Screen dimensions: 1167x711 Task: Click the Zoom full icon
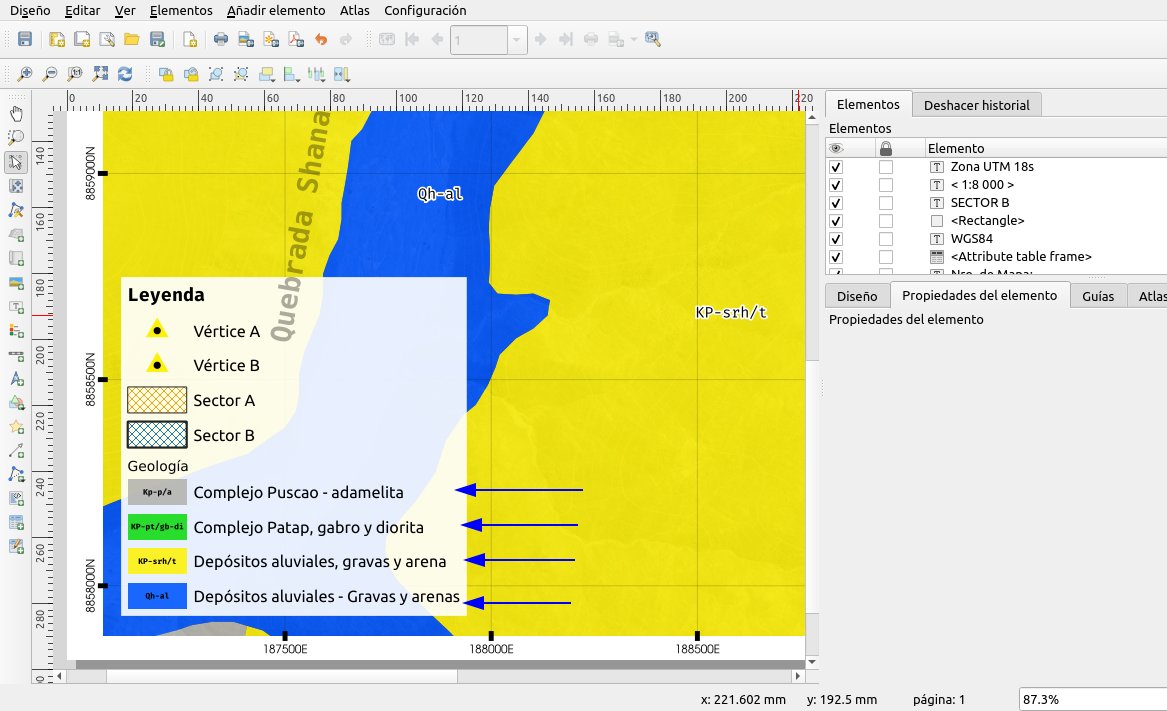(x=100, y=74)
